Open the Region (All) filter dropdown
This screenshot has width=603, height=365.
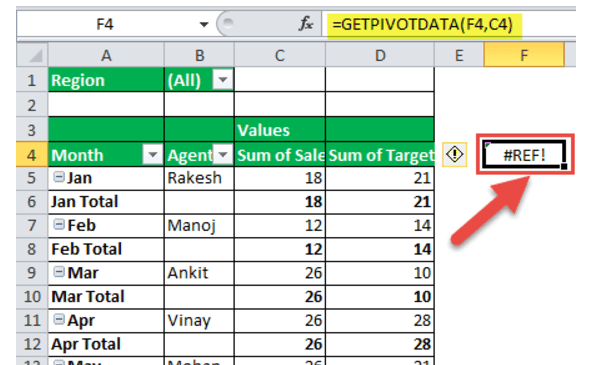pyautogui.click(x=223, y=80)
